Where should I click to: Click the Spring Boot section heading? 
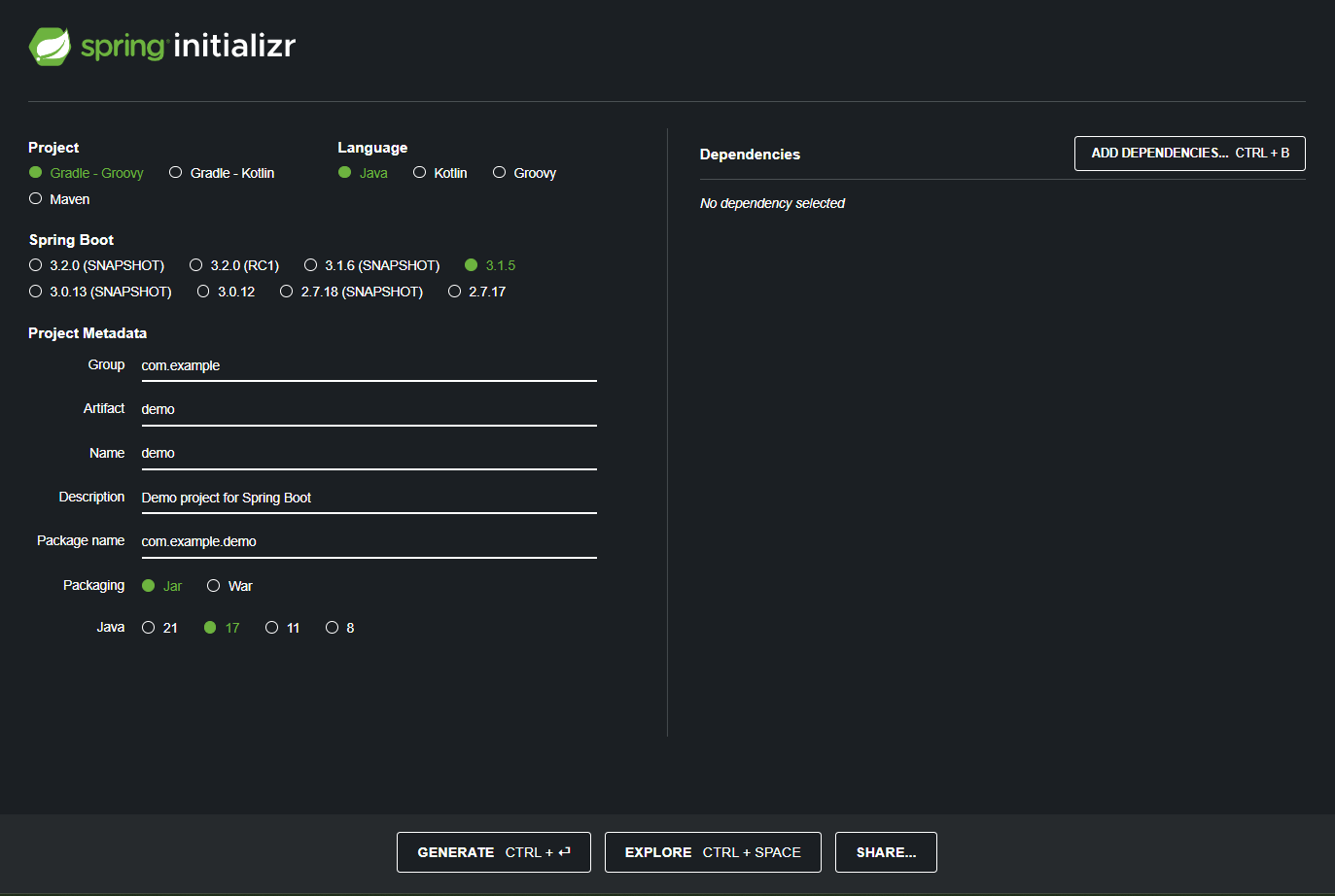tap(71, 240)
